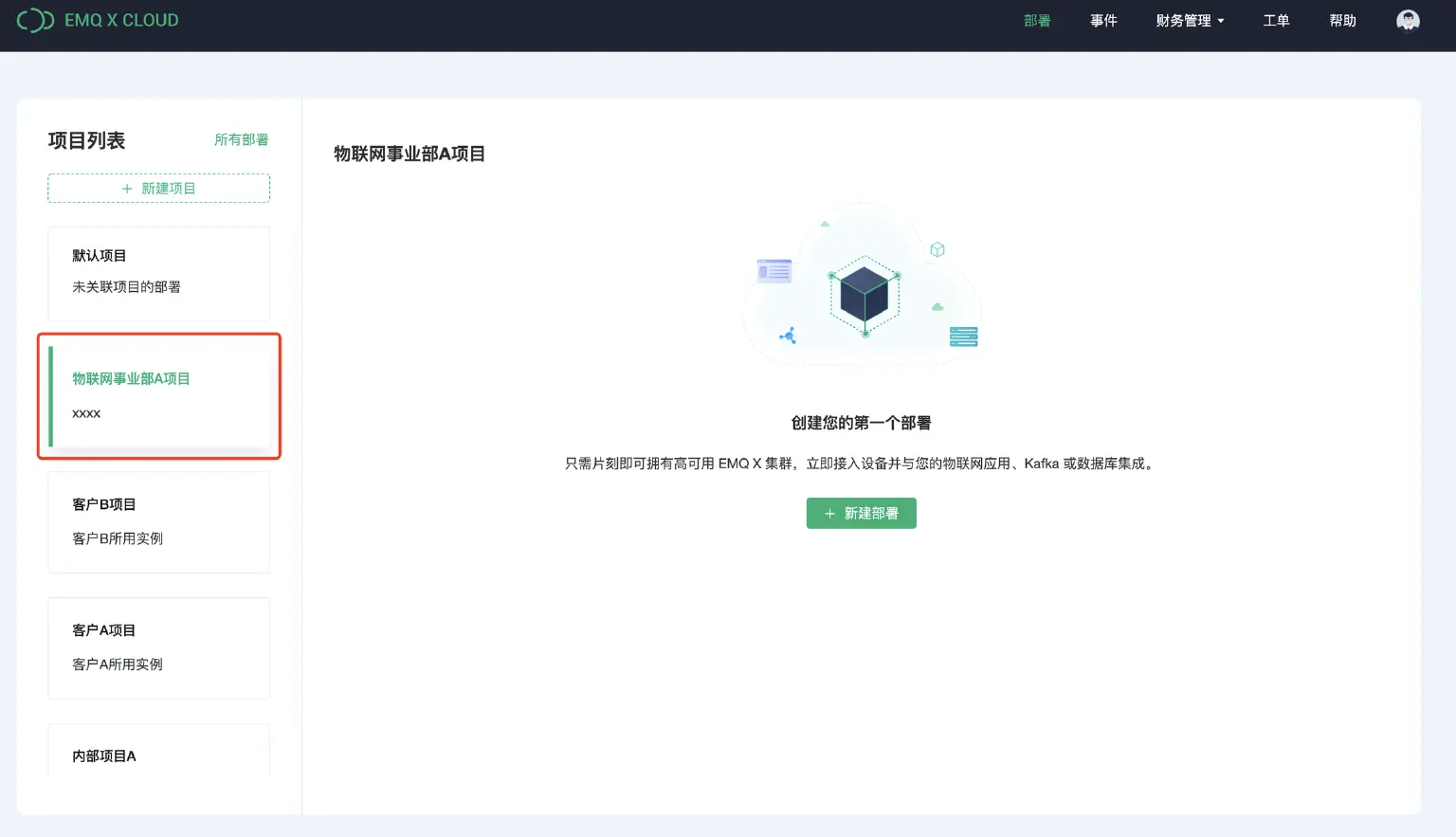Viewport: 1456px width, 837px height.
Task: Open the 财务管理 dropdown menu
Action: tap(1183, 20)
